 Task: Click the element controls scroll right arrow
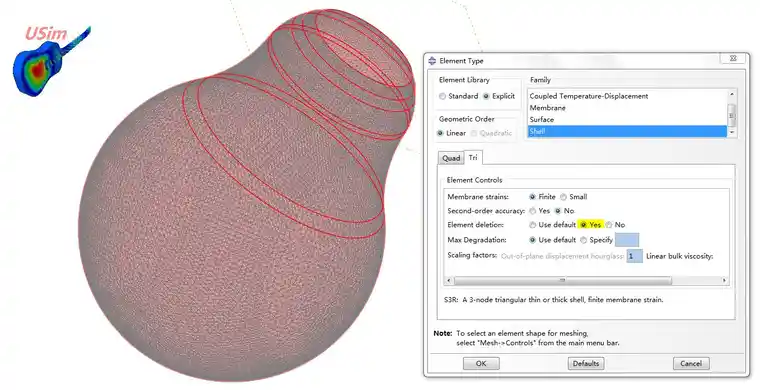(x=724, y=280)
